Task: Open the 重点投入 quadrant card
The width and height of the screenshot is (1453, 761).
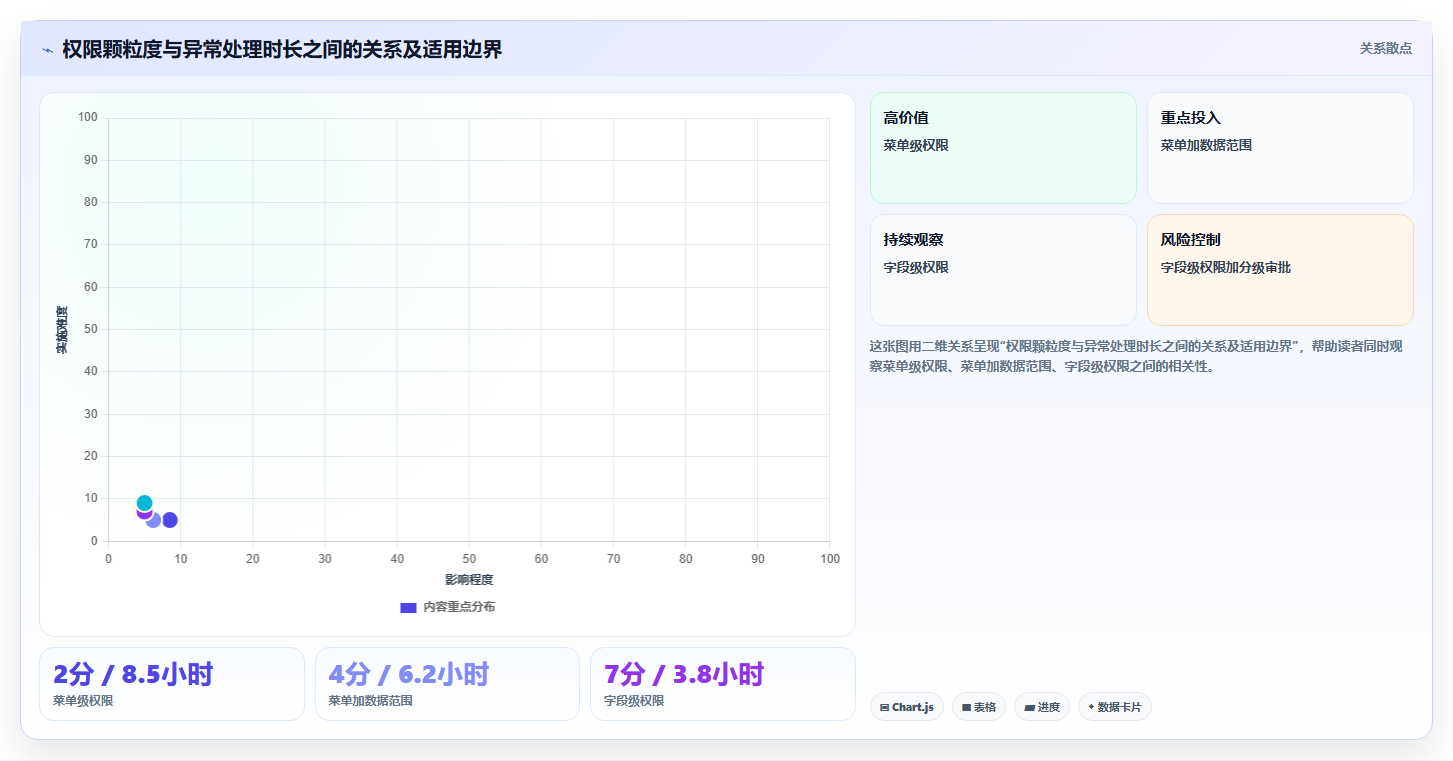Action: pyautogui.click(x=1280, y=148)
